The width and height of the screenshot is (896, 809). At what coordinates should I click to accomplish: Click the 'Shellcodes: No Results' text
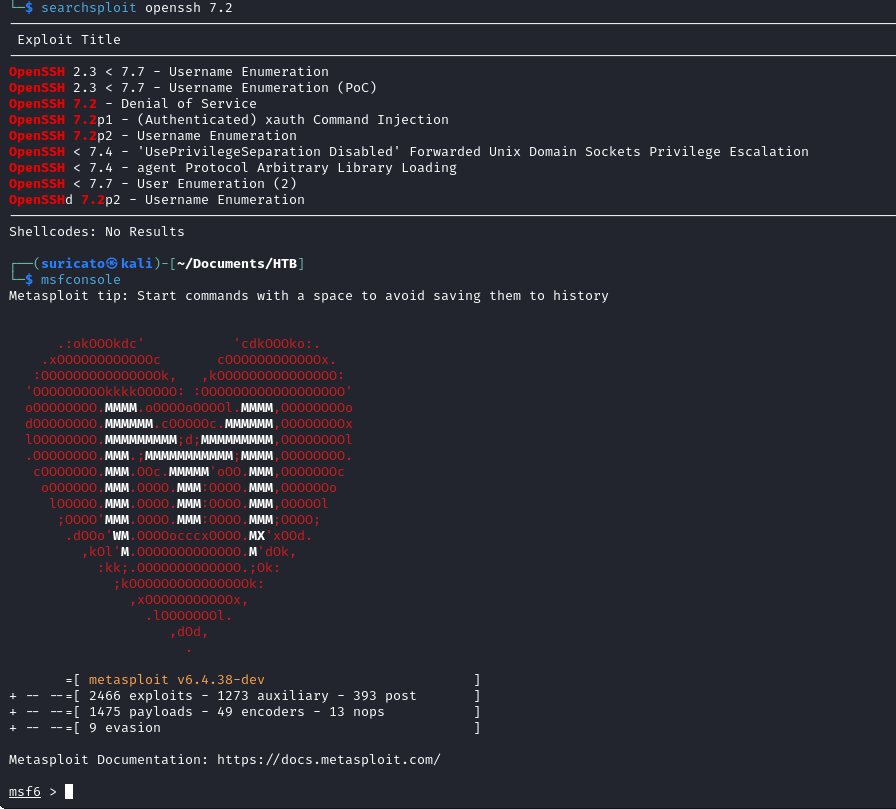[x=97, y=232]
